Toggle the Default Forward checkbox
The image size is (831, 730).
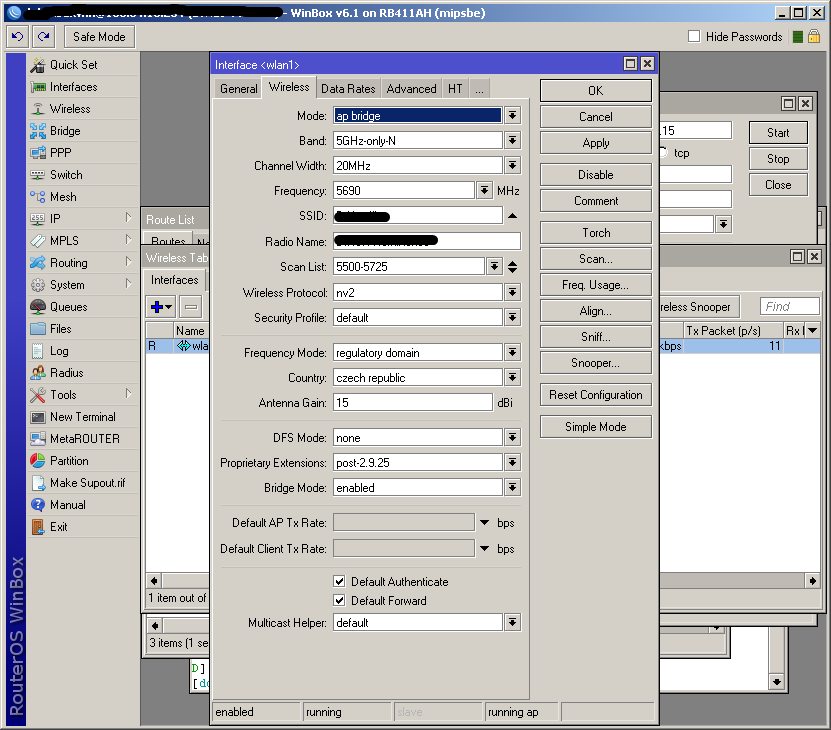coord(340,601)
